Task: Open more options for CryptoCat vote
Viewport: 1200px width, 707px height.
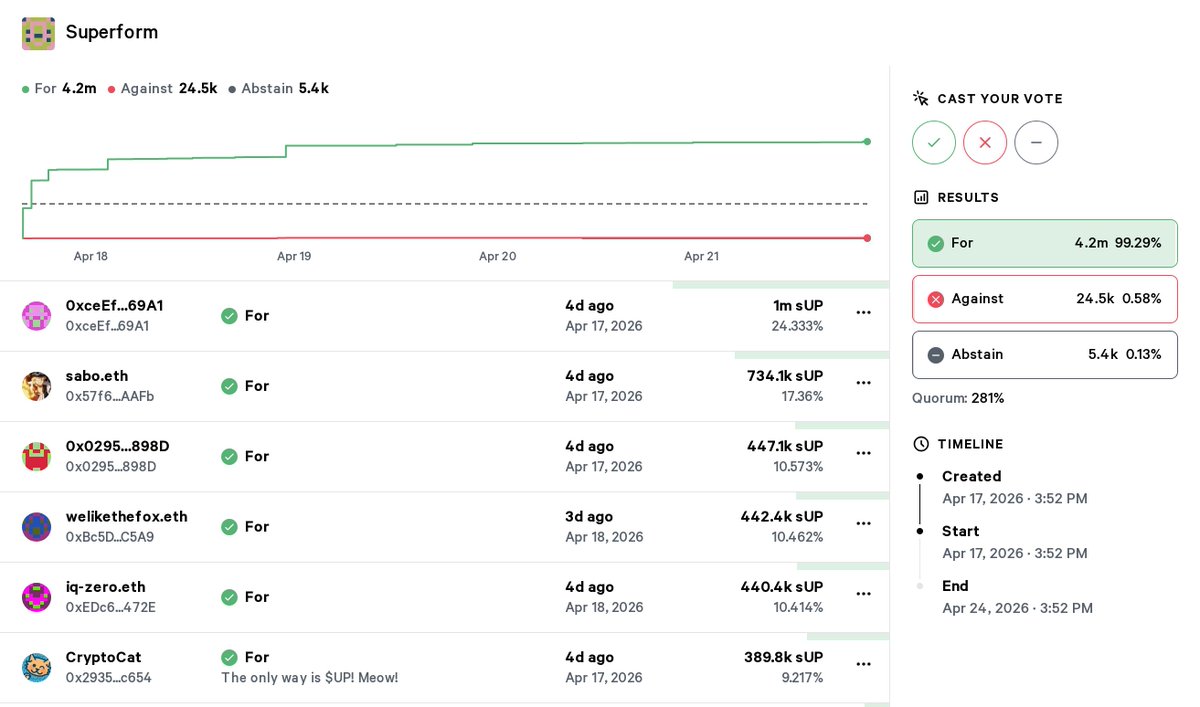Action: click(864, 663)
